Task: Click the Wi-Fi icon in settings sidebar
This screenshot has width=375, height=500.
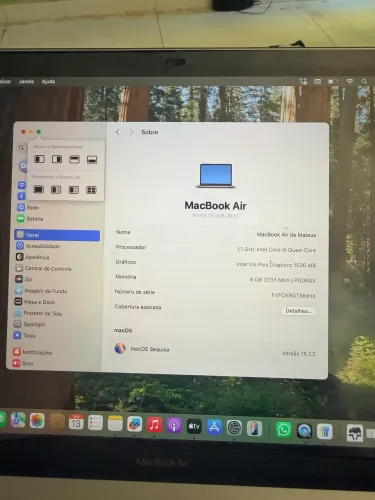Action: point(22,185)
